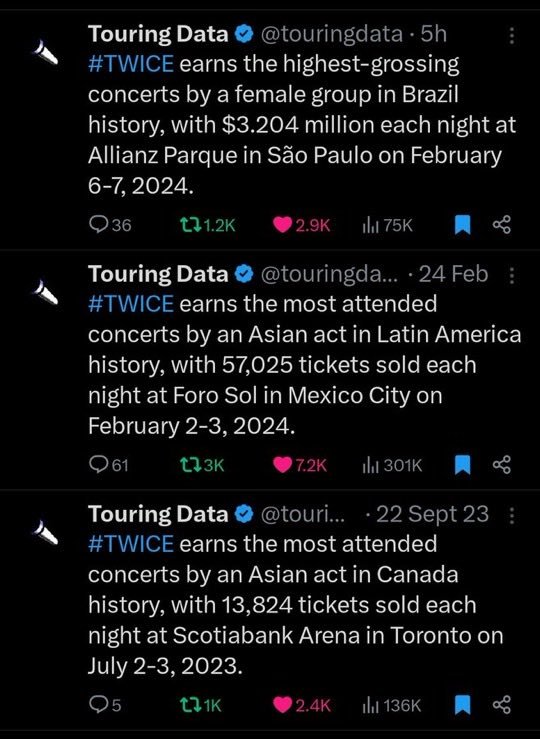Open more options for the 5h tweet
The width and height of the screenshot is (540, 739).
[512, 35]
